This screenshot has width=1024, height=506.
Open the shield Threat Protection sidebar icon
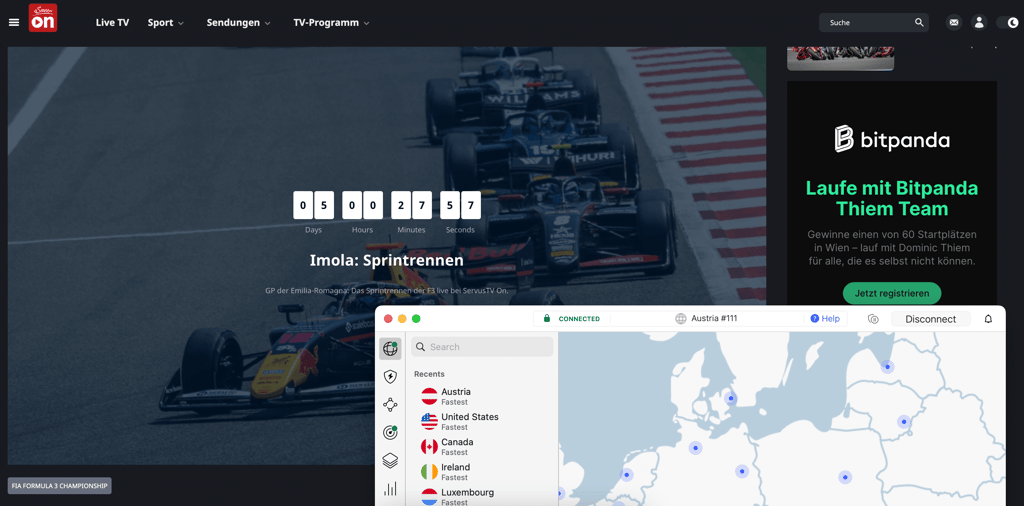(390, 376)
